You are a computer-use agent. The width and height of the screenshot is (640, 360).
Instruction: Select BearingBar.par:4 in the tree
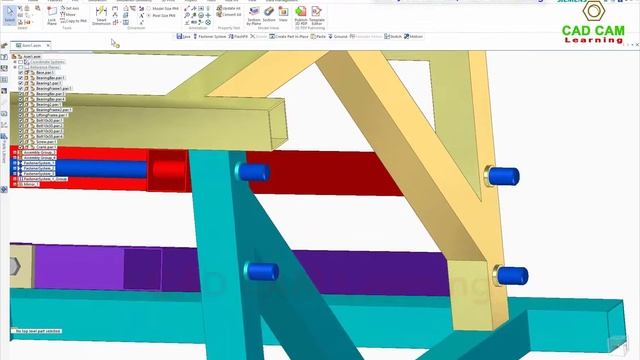[x=51, y=99]
